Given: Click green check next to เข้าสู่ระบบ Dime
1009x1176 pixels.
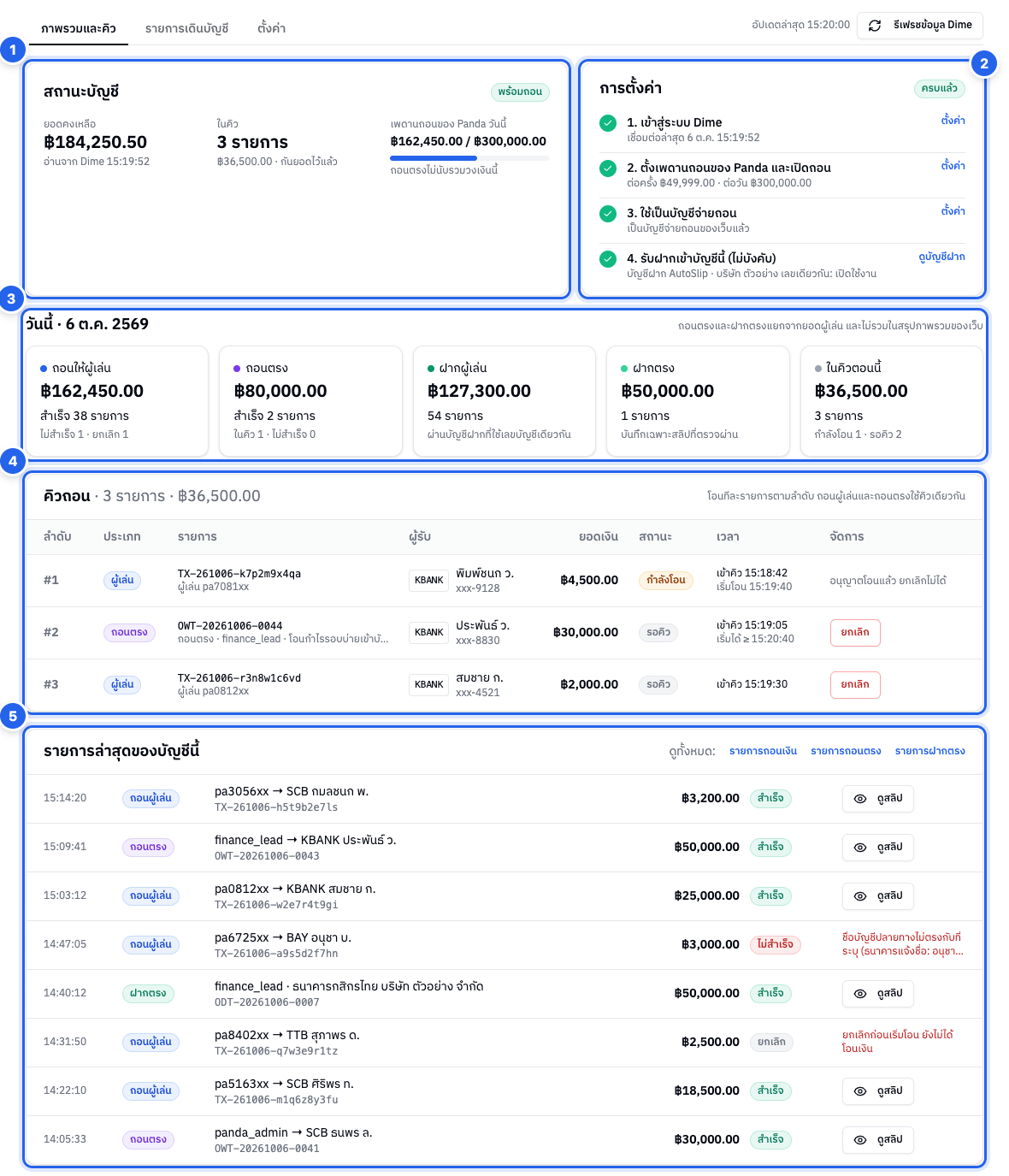Looking at the screenshot, I should 608,123.
